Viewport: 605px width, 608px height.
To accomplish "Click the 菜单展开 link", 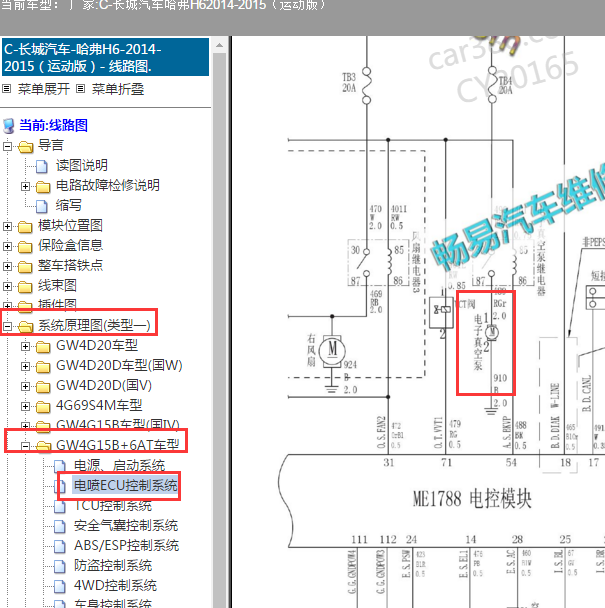I will 44,89.
